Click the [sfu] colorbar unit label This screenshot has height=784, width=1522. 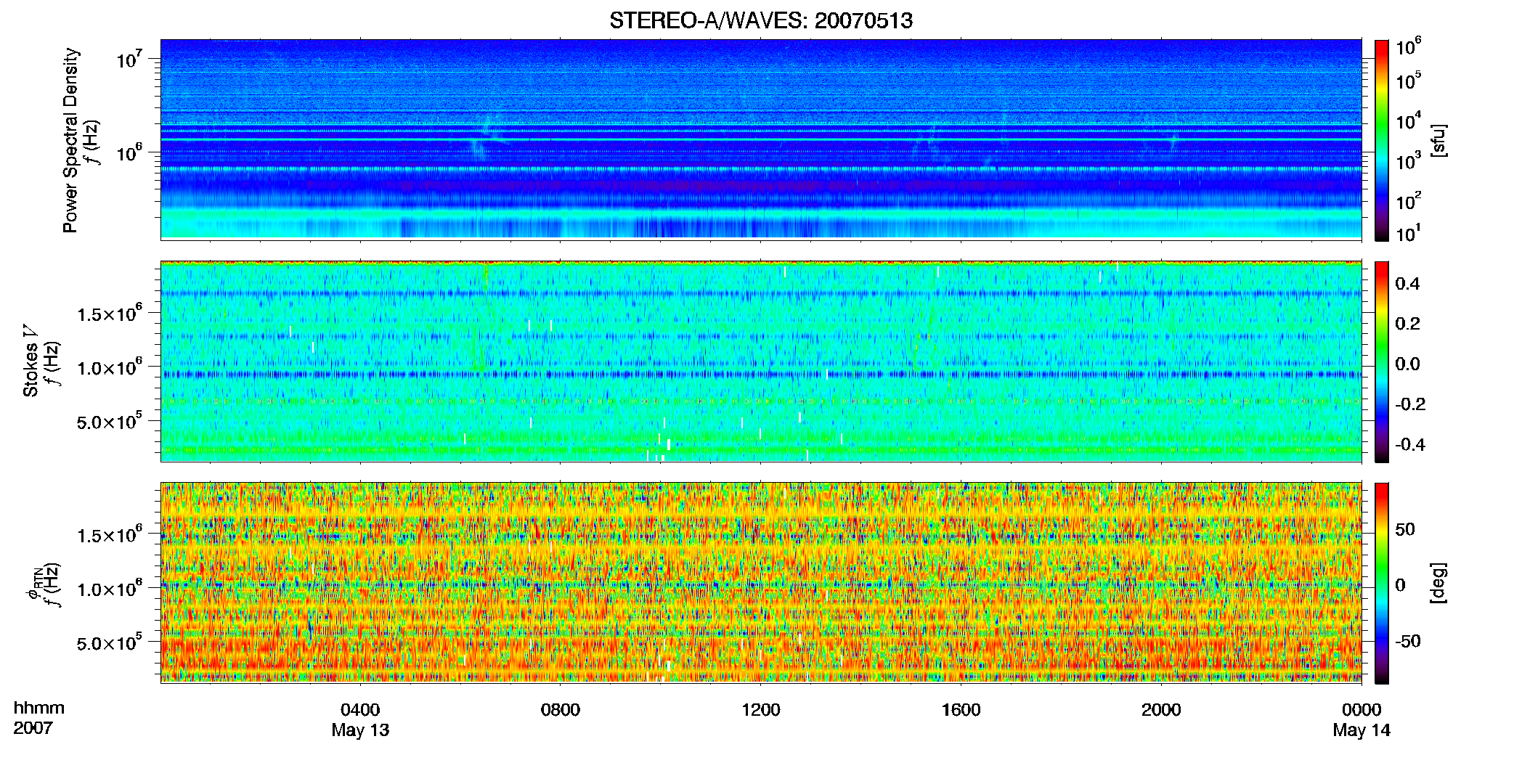(1438, 141)
